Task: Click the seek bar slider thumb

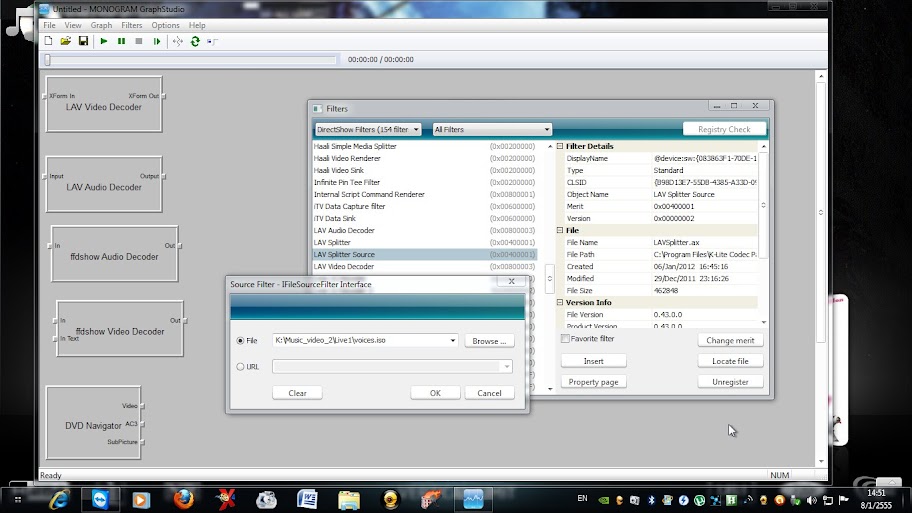Action: (48, 59)
